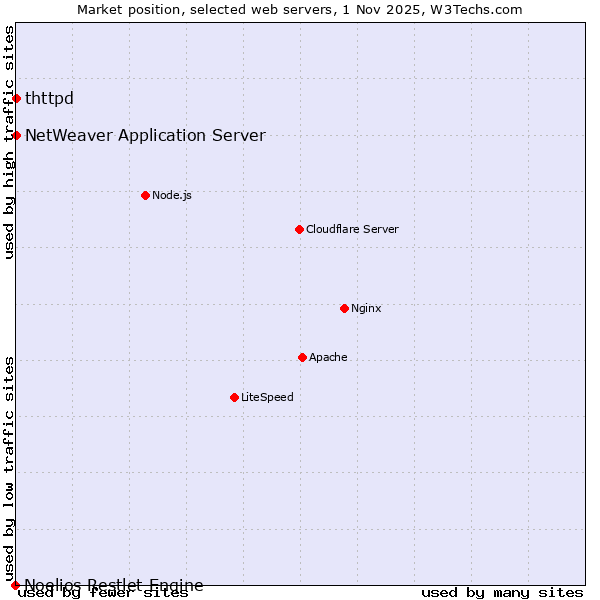Viewport: 600px width, 600px height.
Task: Click the 'used by high traffic sites' axis label
Action: pyautogui.click(x=9, y=142)
